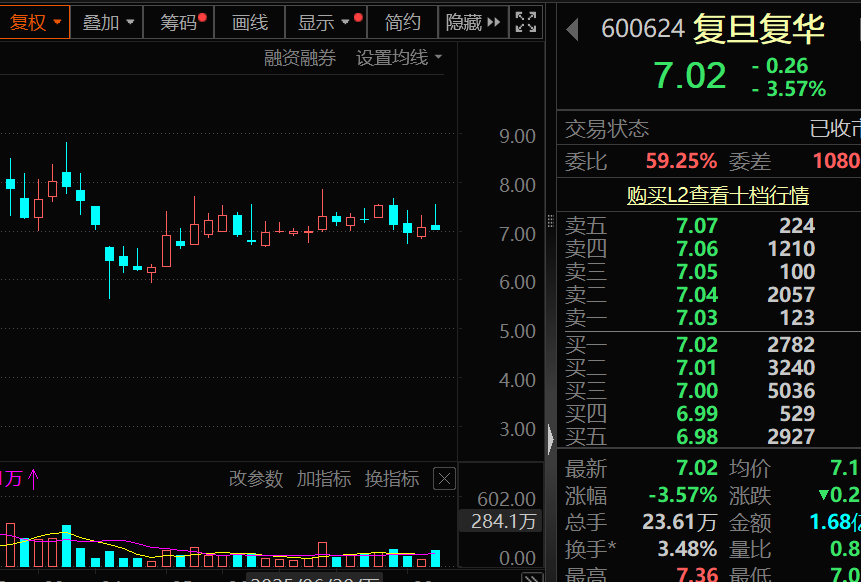The image size is (861, 582).
Task: Open the 筹码 chip distribution panel
Action: (x=178, y=22)
